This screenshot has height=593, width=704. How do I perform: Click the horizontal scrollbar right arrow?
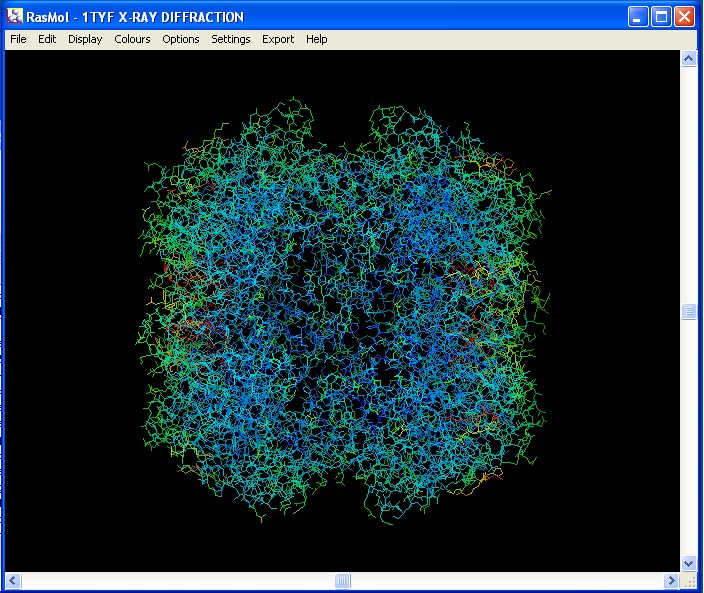point(671,580)
